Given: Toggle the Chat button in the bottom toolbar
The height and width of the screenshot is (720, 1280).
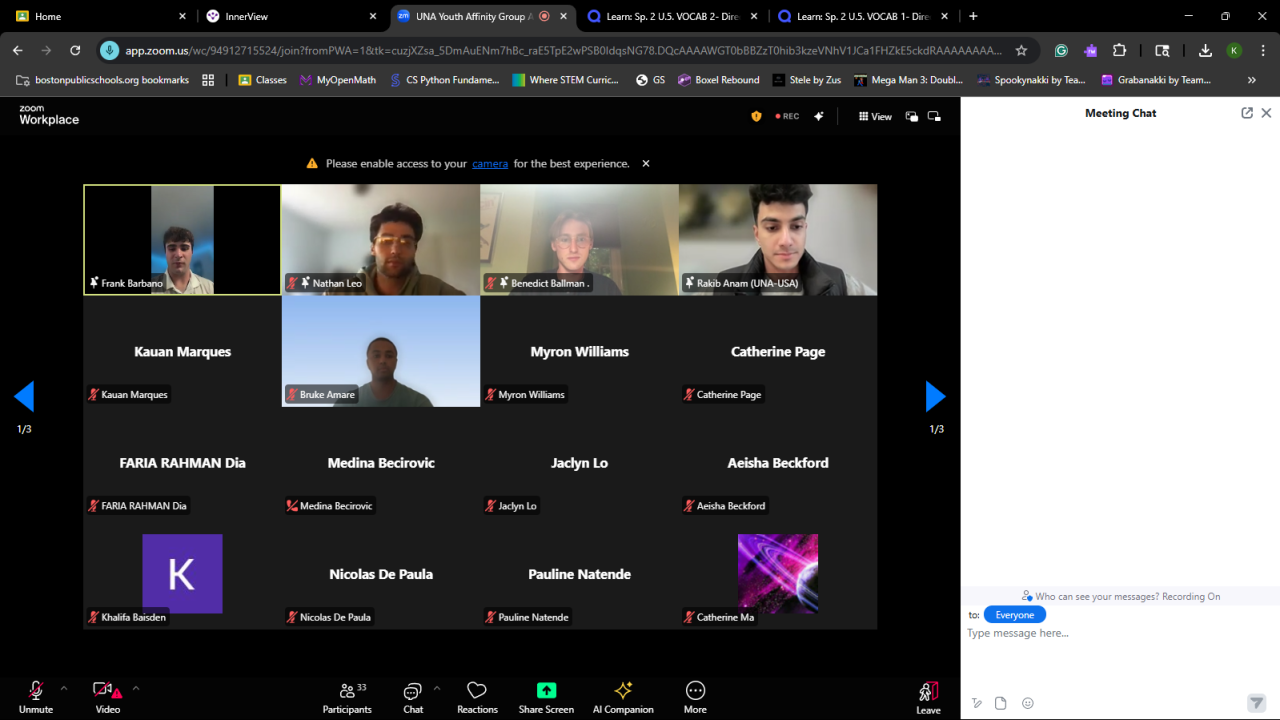Looking at the screenshot, I should tap(413, 697).
